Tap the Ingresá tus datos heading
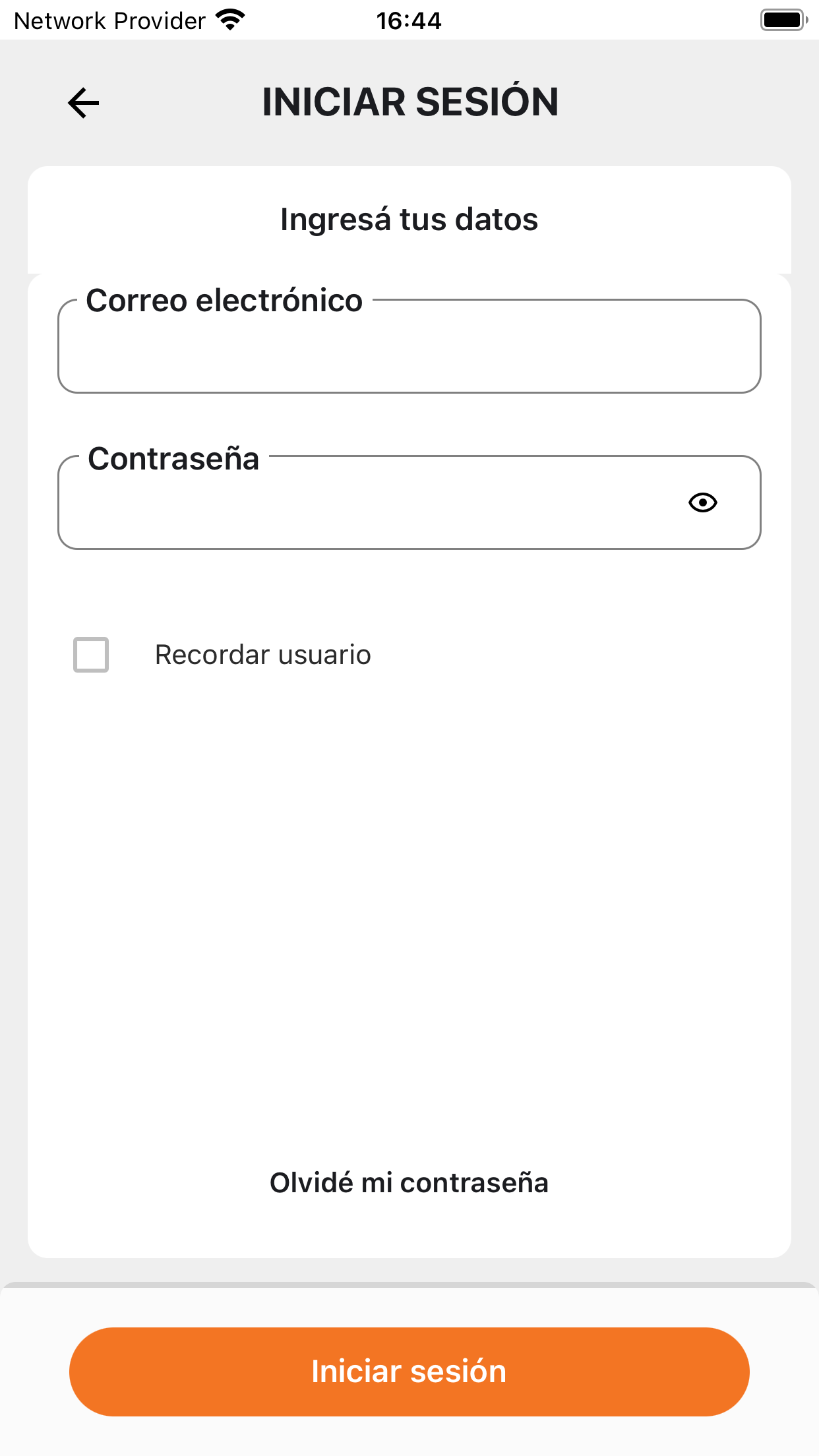The image size is (819, 1456). pos(409,219)
